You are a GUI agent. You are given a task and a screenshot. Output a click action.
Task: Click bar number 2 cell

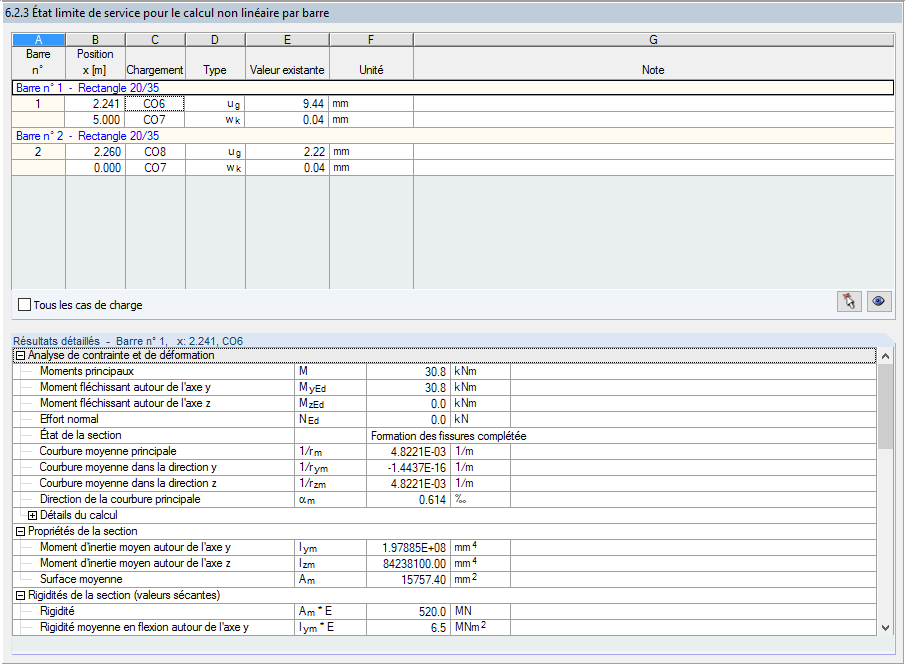tap(38, 152)
